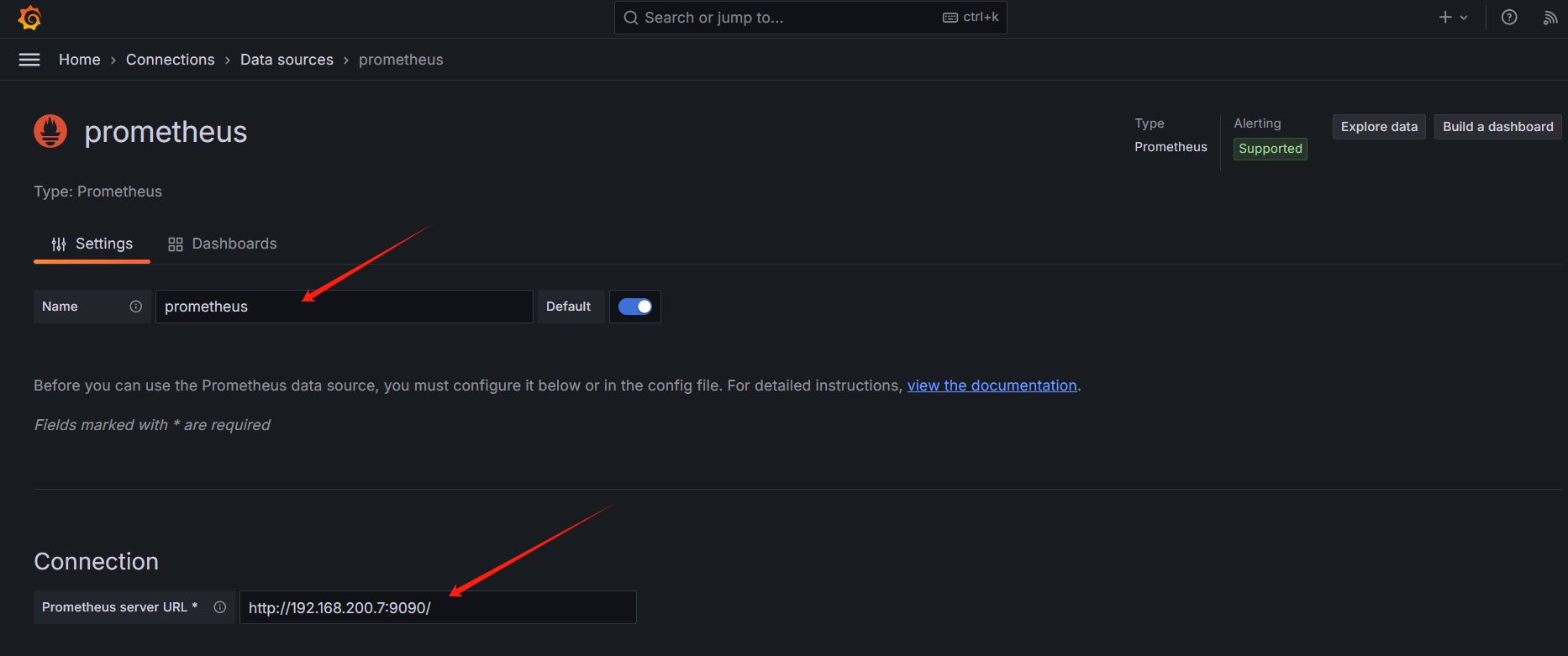Click the Supported alerting badge
The image size is (1568, 656).
point(1270,149)
